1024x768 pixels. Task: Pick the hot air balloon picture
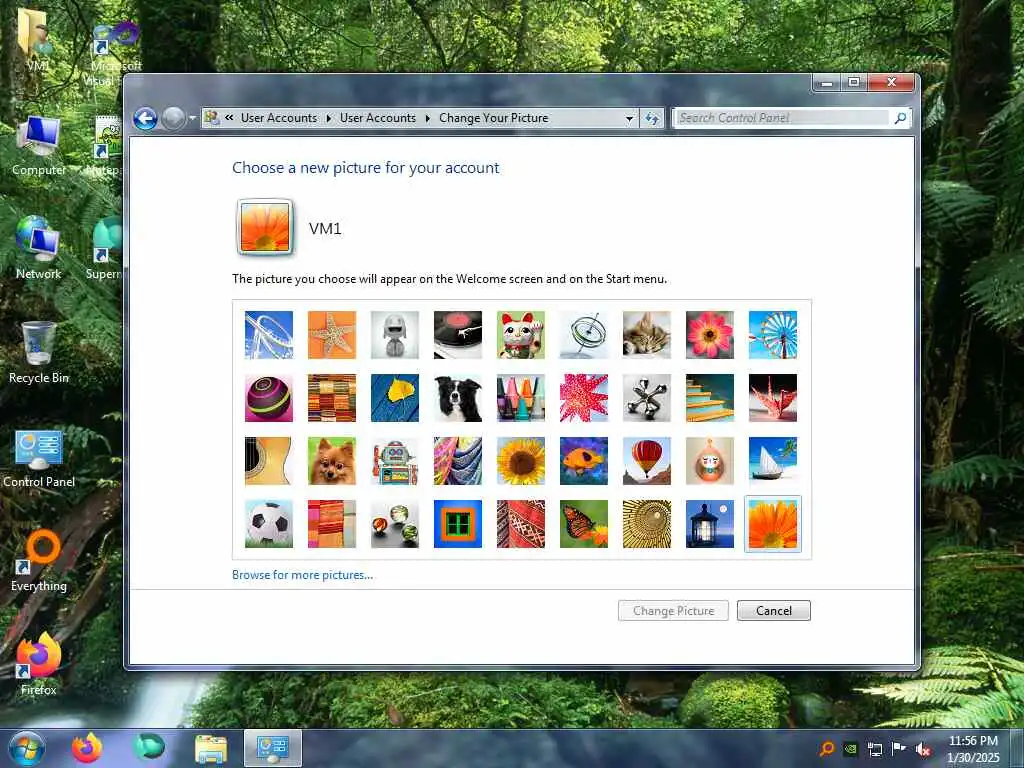coord(647,460)
